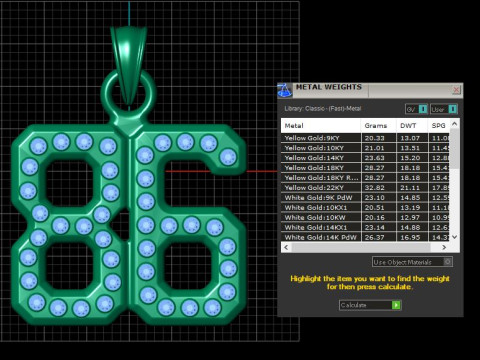The height and width of the screenshot is (360, 480).
Task: Close the Metal Weights panel
Action: 456,90
